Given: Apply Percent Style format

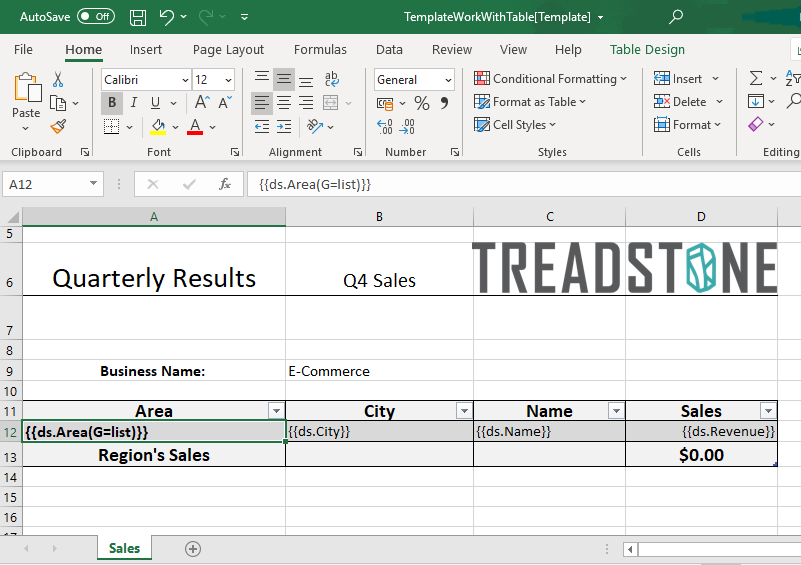Looking at the screenshot, I should (x=421, y=103).
